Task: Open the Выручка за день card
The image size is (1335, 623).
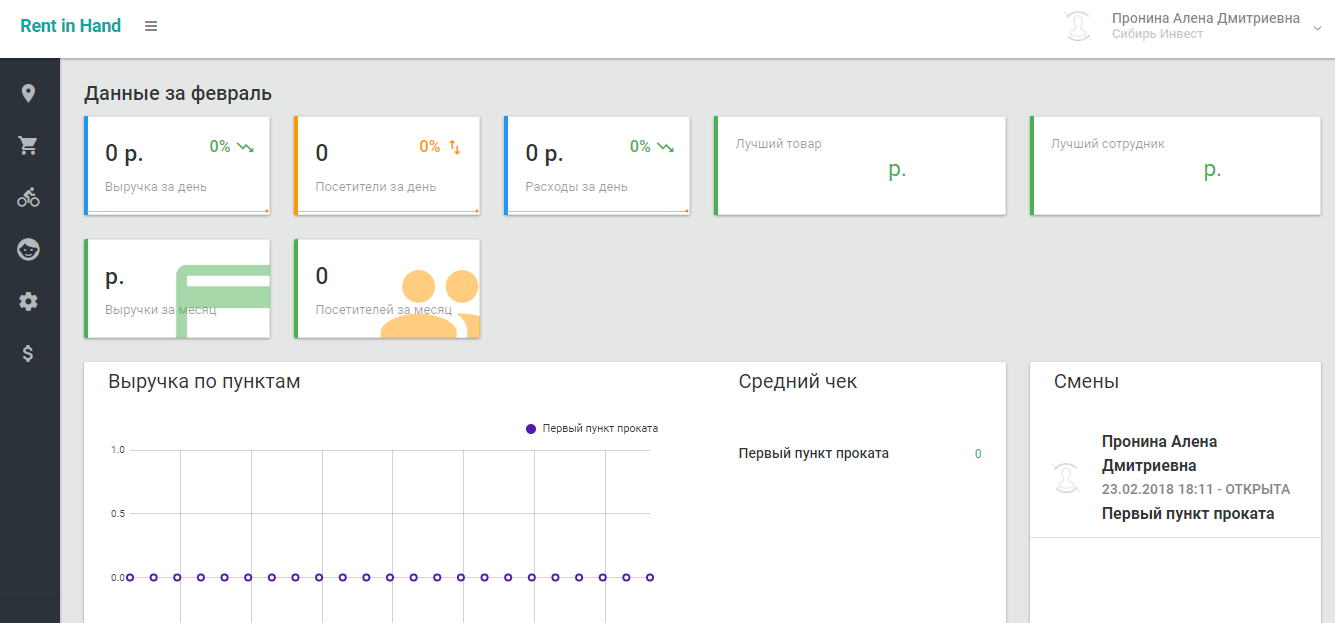Action: (x=177, y=166)
